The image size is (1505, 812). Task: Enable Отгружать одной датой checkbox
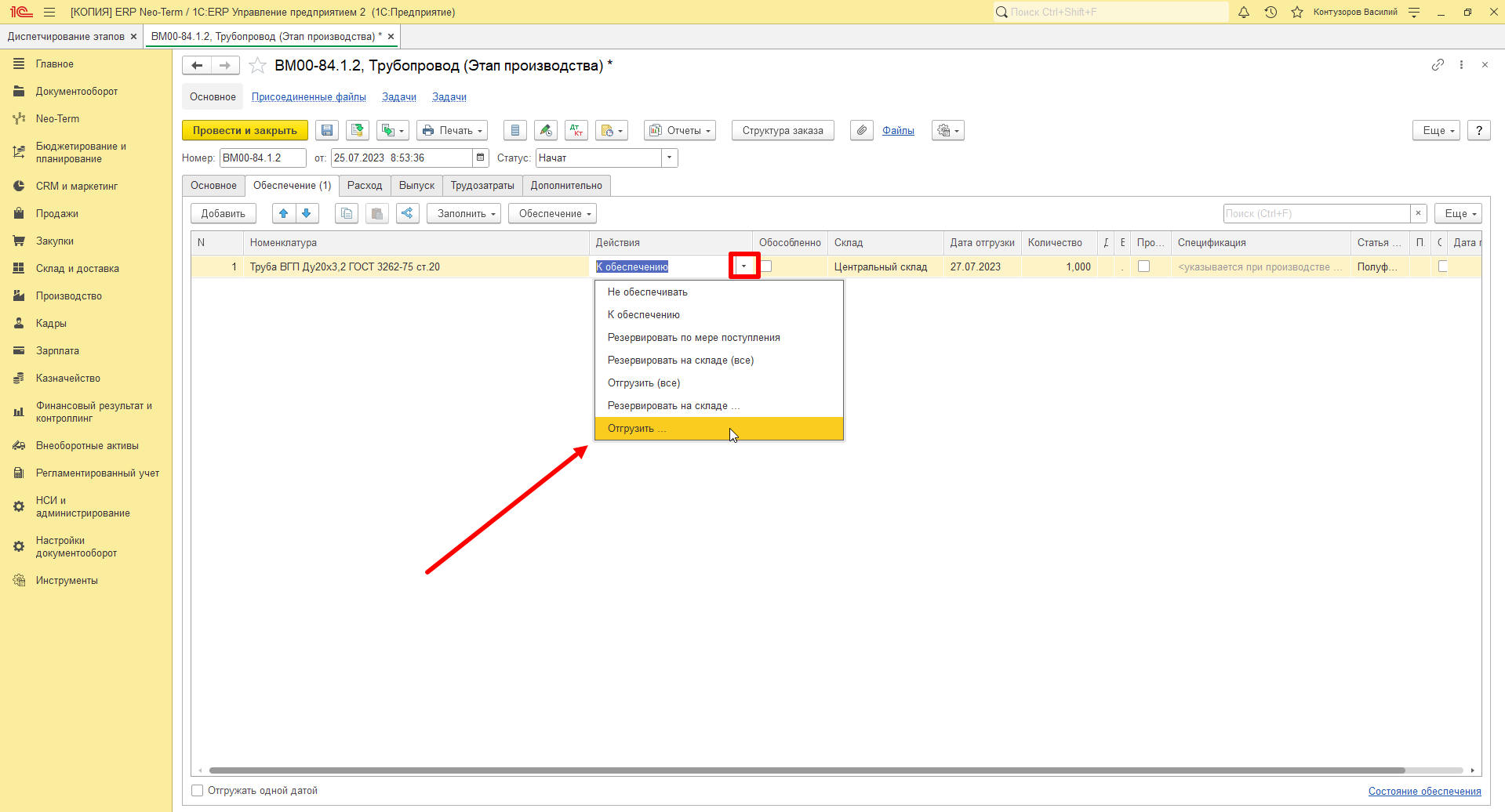pos(198,790)
